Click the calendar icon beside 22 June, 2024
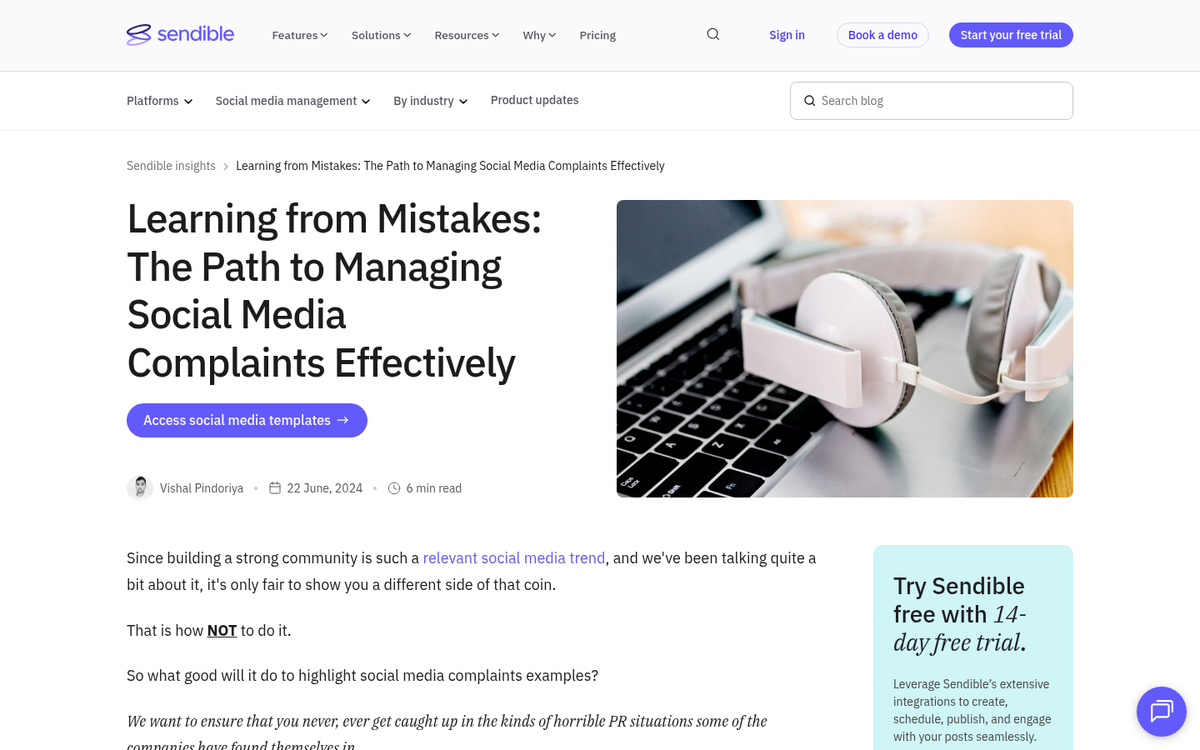Viewport: 1200px width, 750px height. click(x=275, y=488)
